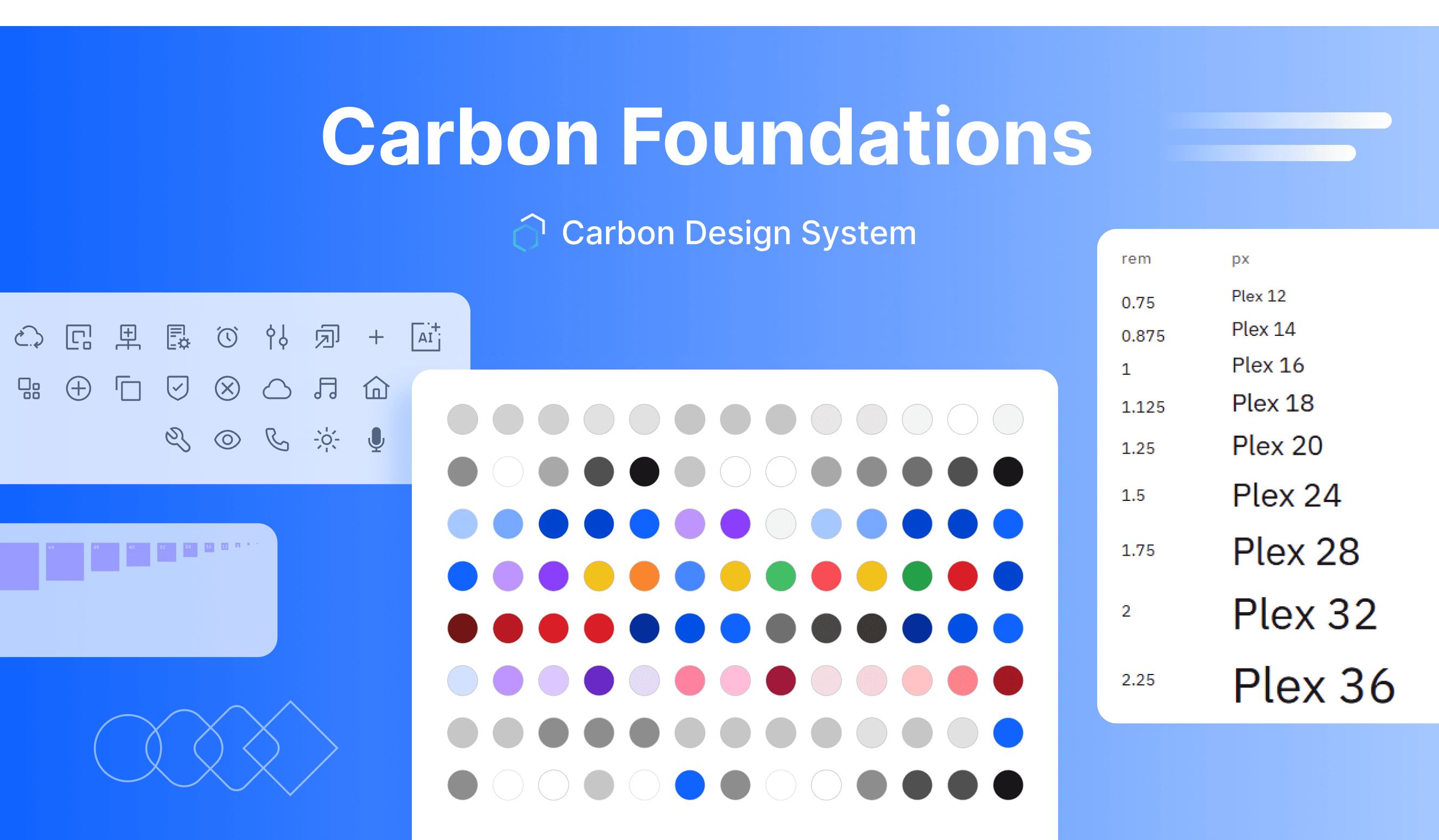This screenshot has height=840, width=1439.
Task: Open the vertical sliders adjustment icon
Action: pyautogui.click(x=277, y=337)
